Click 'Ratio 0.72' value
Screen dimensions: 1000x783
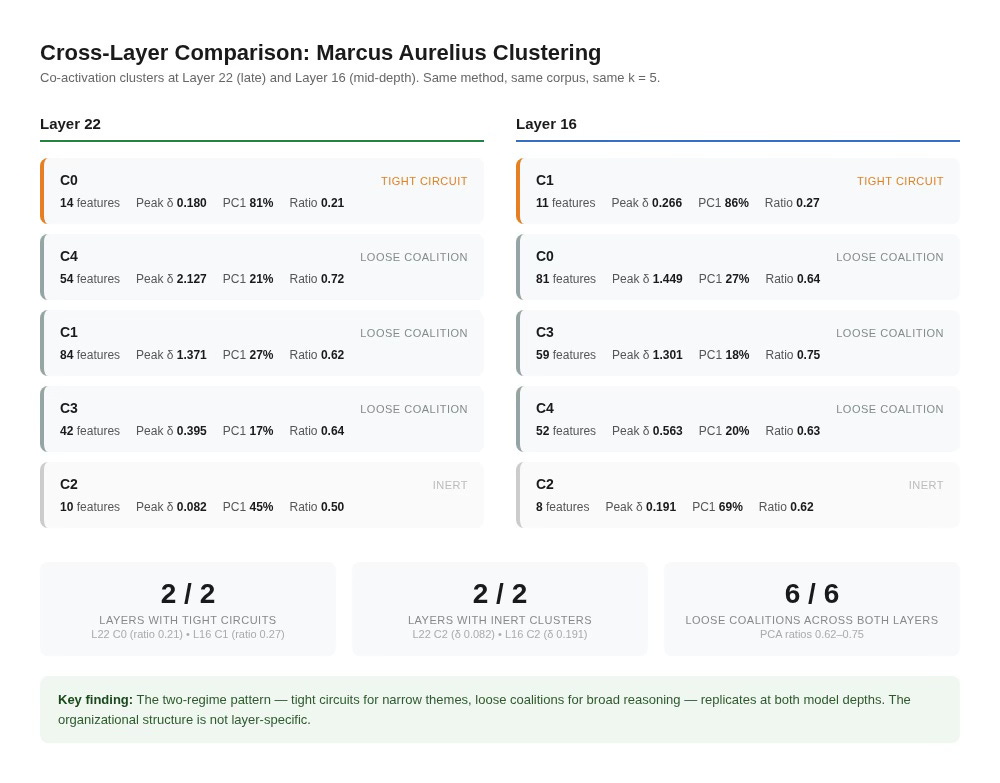(316, 279)
